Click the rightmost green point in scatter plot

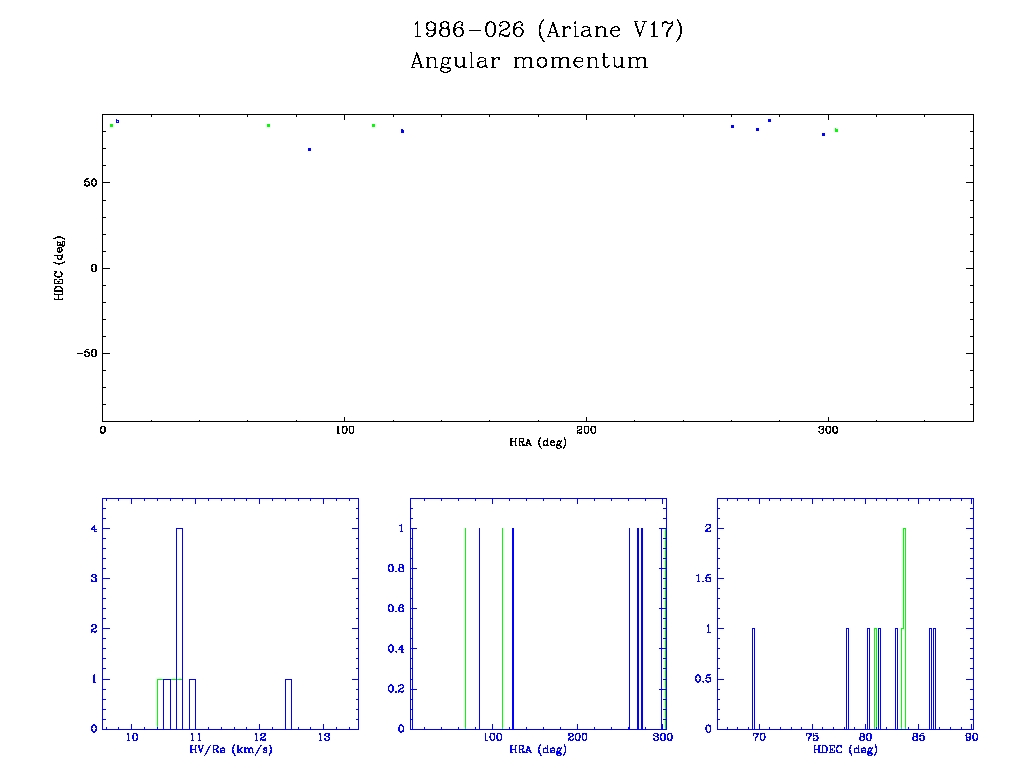tap(836, 130)
